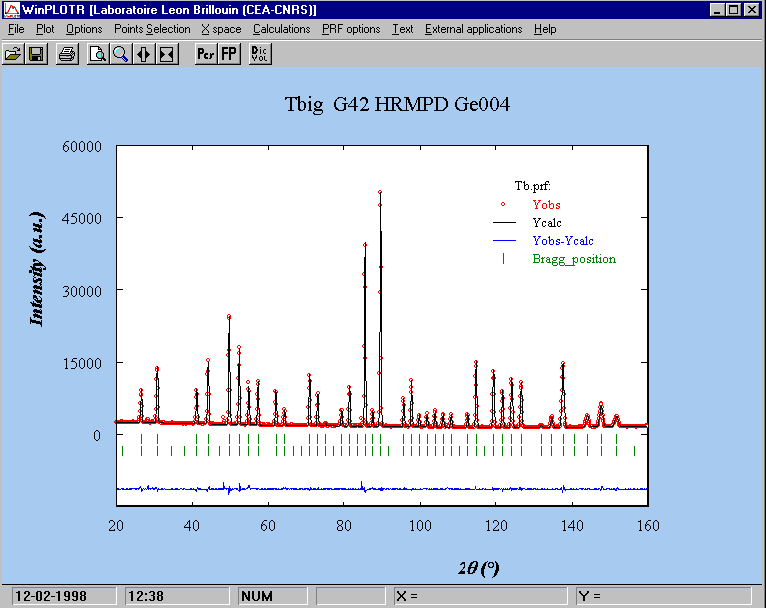766x608 pixels.
Task: Click the Yobs legend entry
Action: tap(546, 205)
